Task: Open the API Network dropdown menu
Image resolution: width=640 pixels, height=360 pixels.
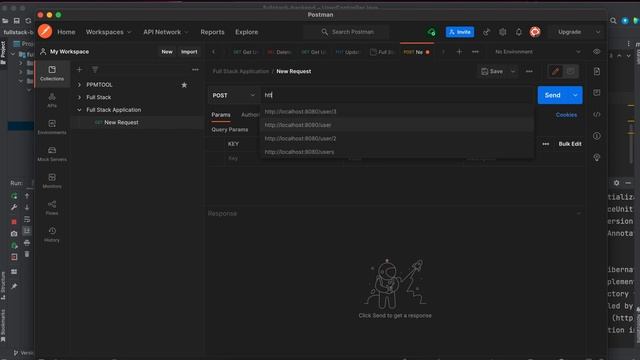Action: click(166, 32)
